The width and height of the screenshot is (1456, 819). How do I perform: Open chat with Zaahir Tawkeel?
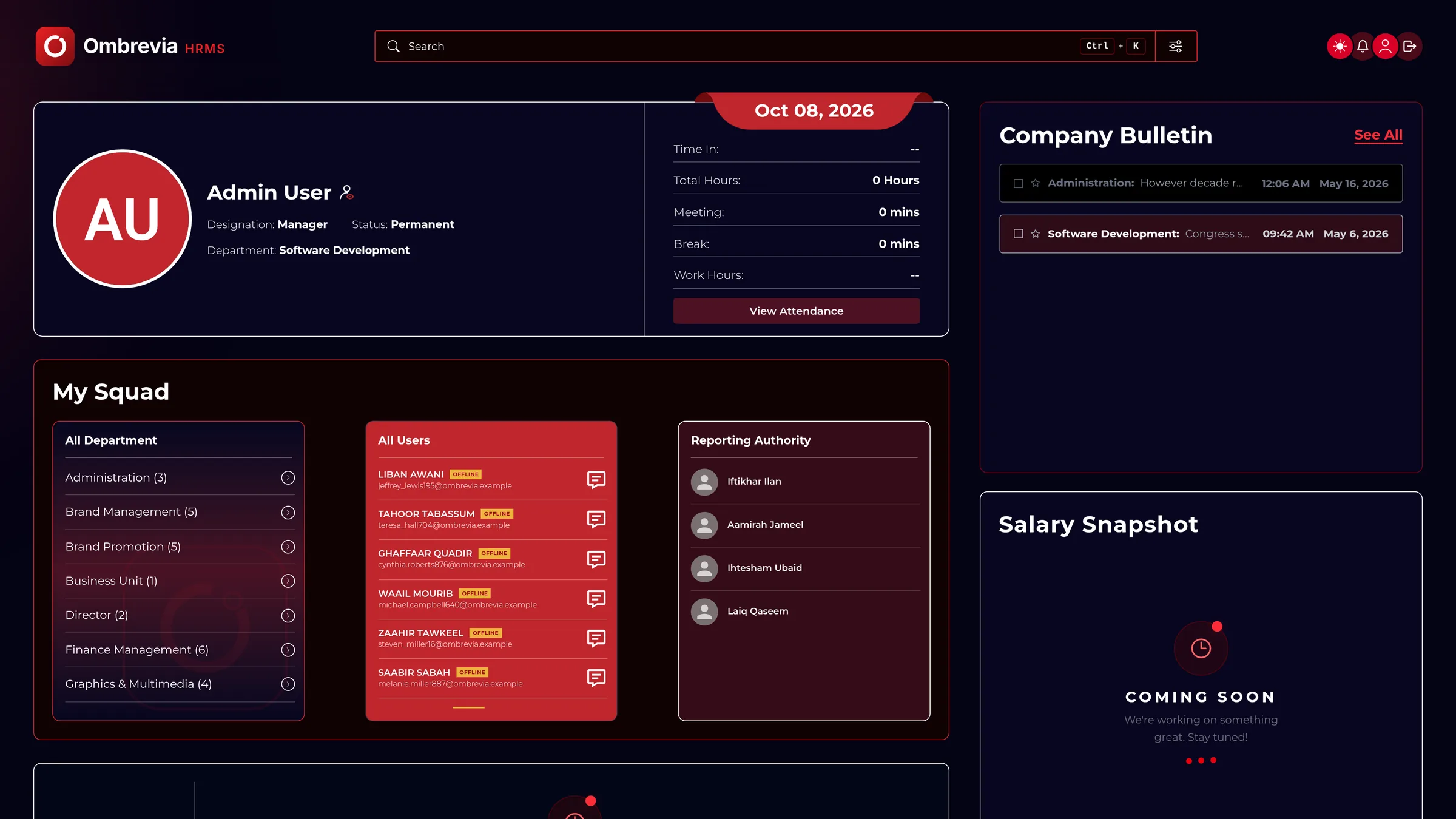coord(596,638)
